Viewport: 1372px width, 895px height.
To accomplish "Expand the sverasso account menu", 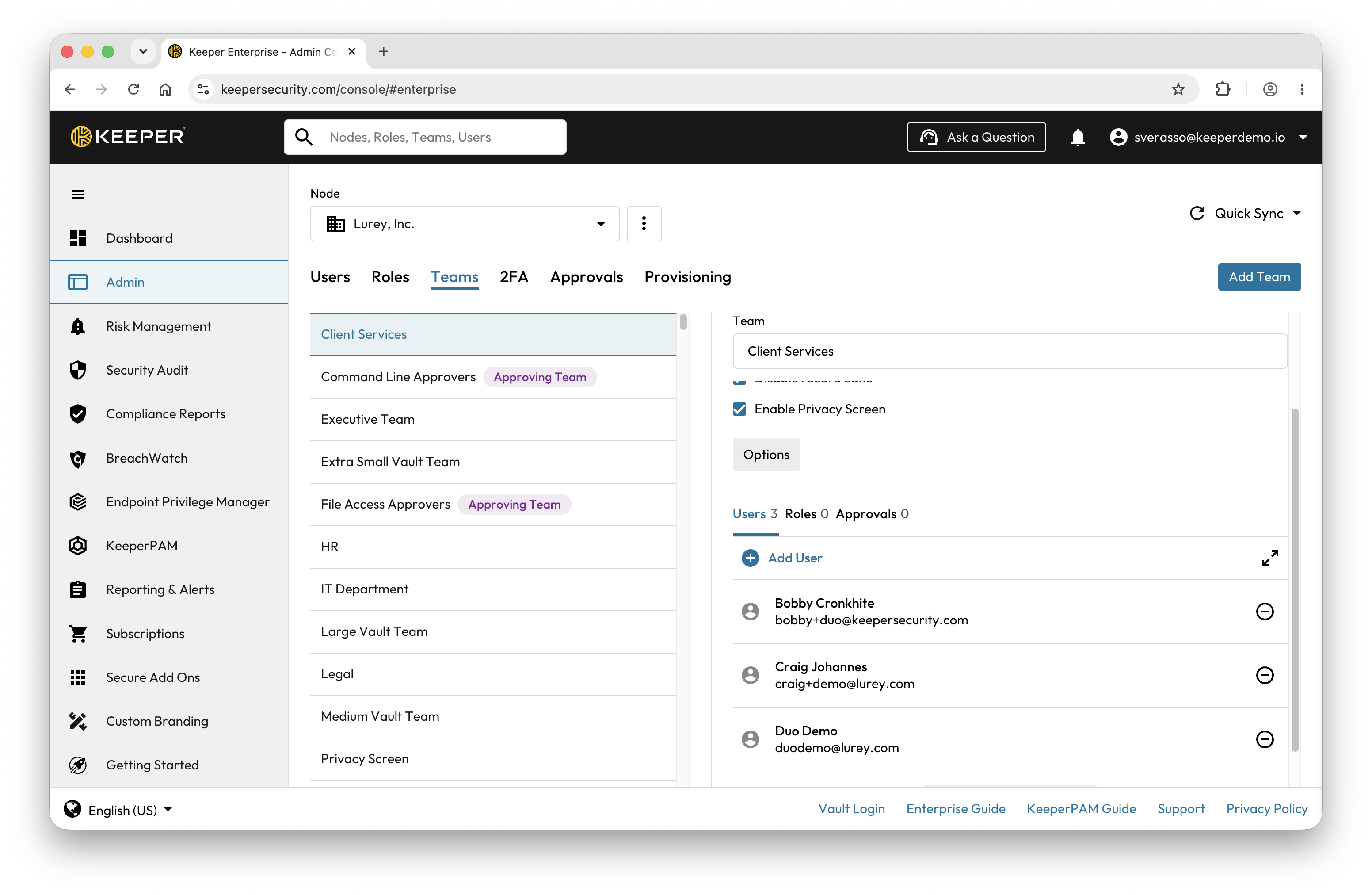I will tap(1303, 137).
